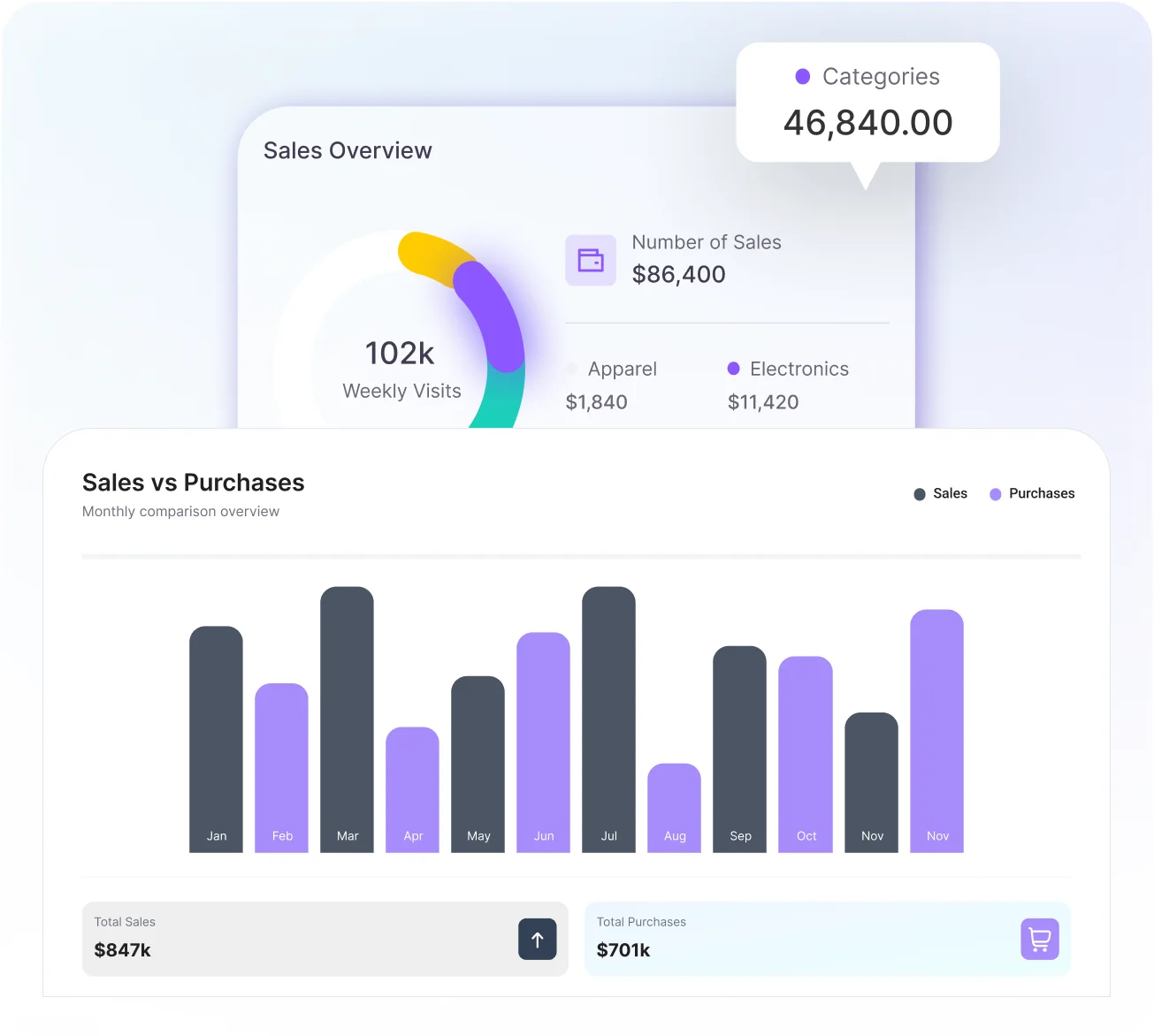Click the wallet icon beside Number of Sales
The width and height of the screenshot is (1154, 1036).
(x=590, y=260)
